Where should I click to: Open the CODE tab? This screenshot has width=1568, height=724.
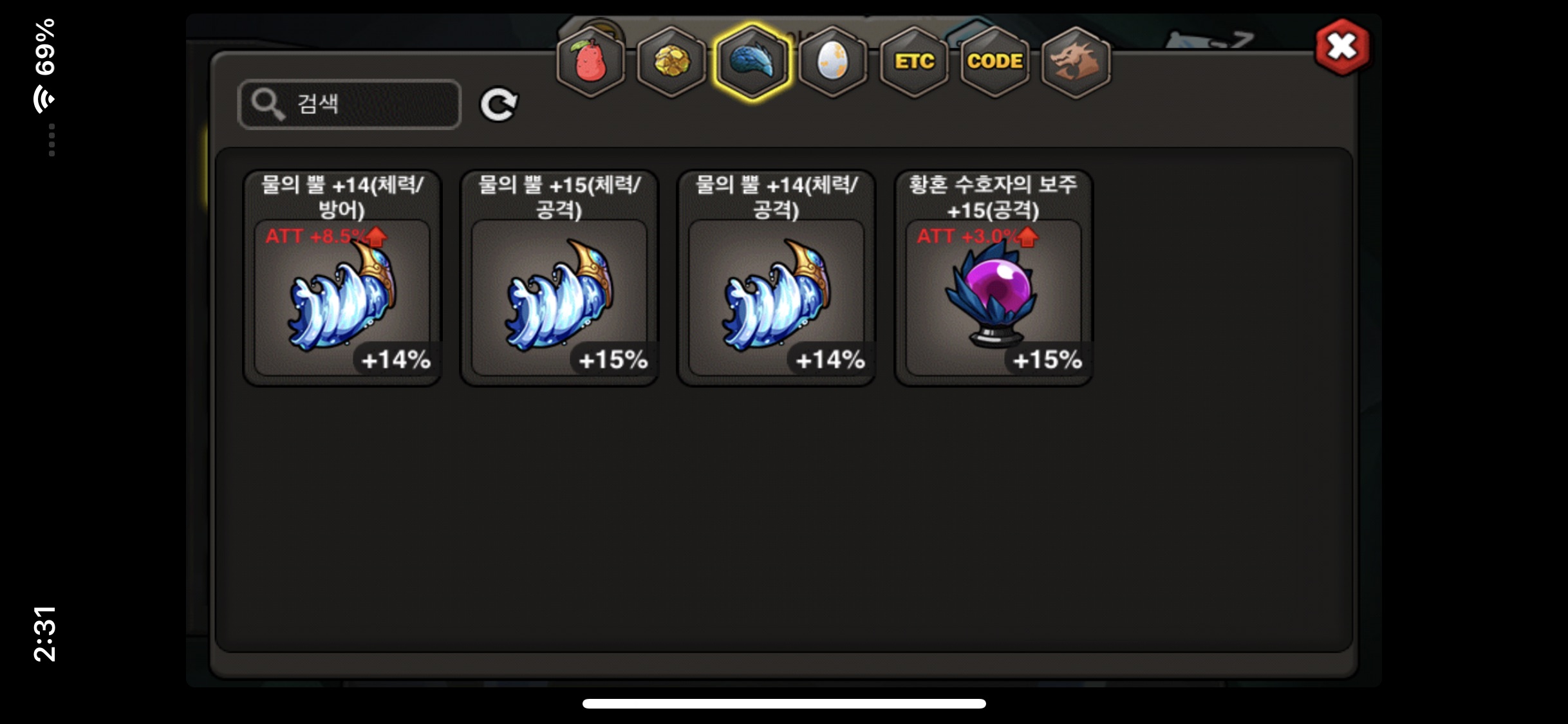pyautogui.click(x=994, y=62)
